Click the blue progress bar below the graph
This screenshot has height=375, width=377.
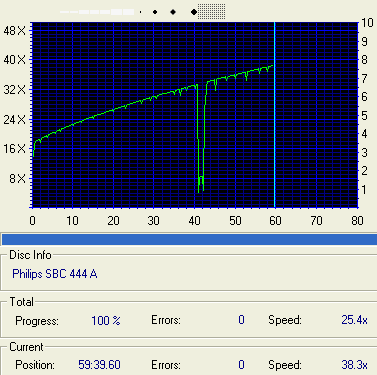(189, 240)
